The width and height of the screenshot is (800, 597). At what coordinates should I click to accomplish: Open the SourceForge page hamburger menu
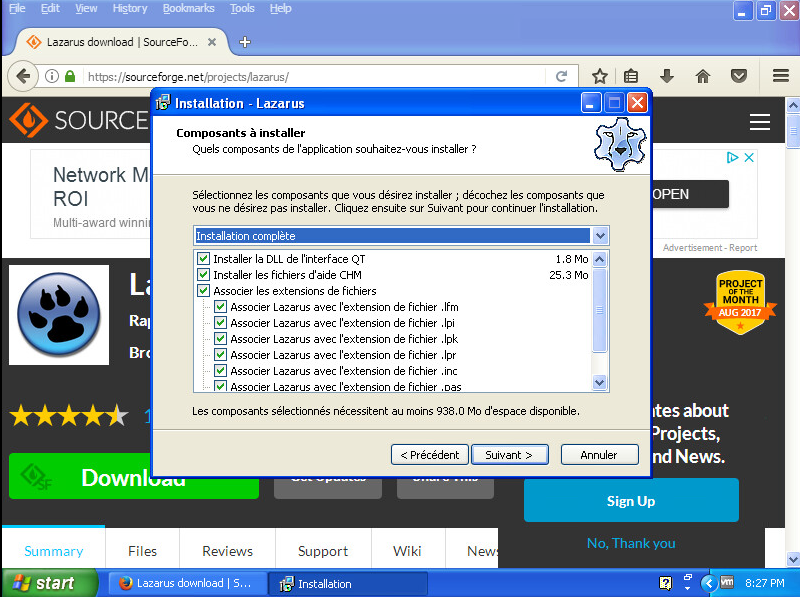[x=760, y=122]
